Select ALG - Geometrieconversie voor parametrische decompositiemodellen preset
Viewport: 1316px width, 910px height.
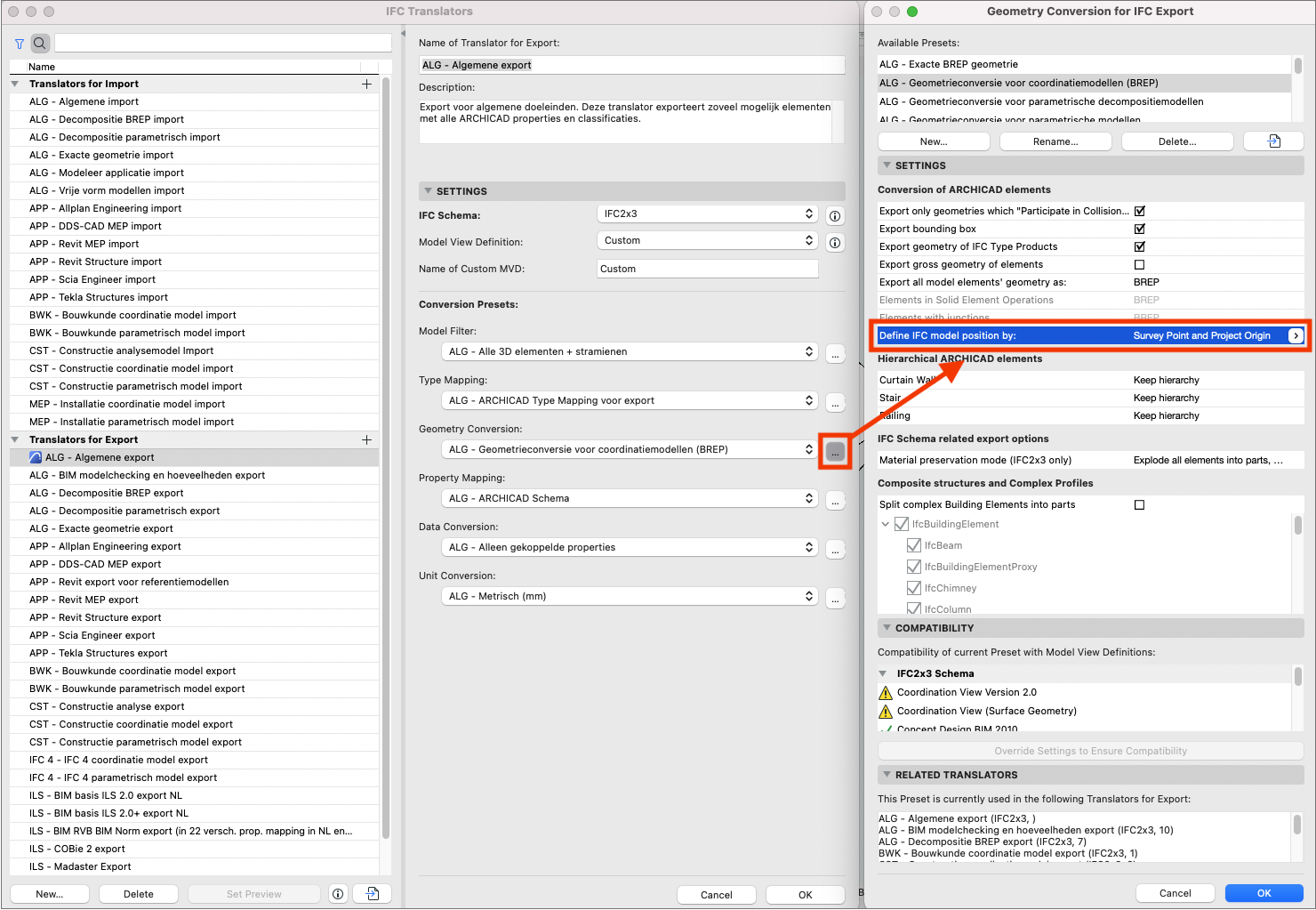click(1084, 101)
